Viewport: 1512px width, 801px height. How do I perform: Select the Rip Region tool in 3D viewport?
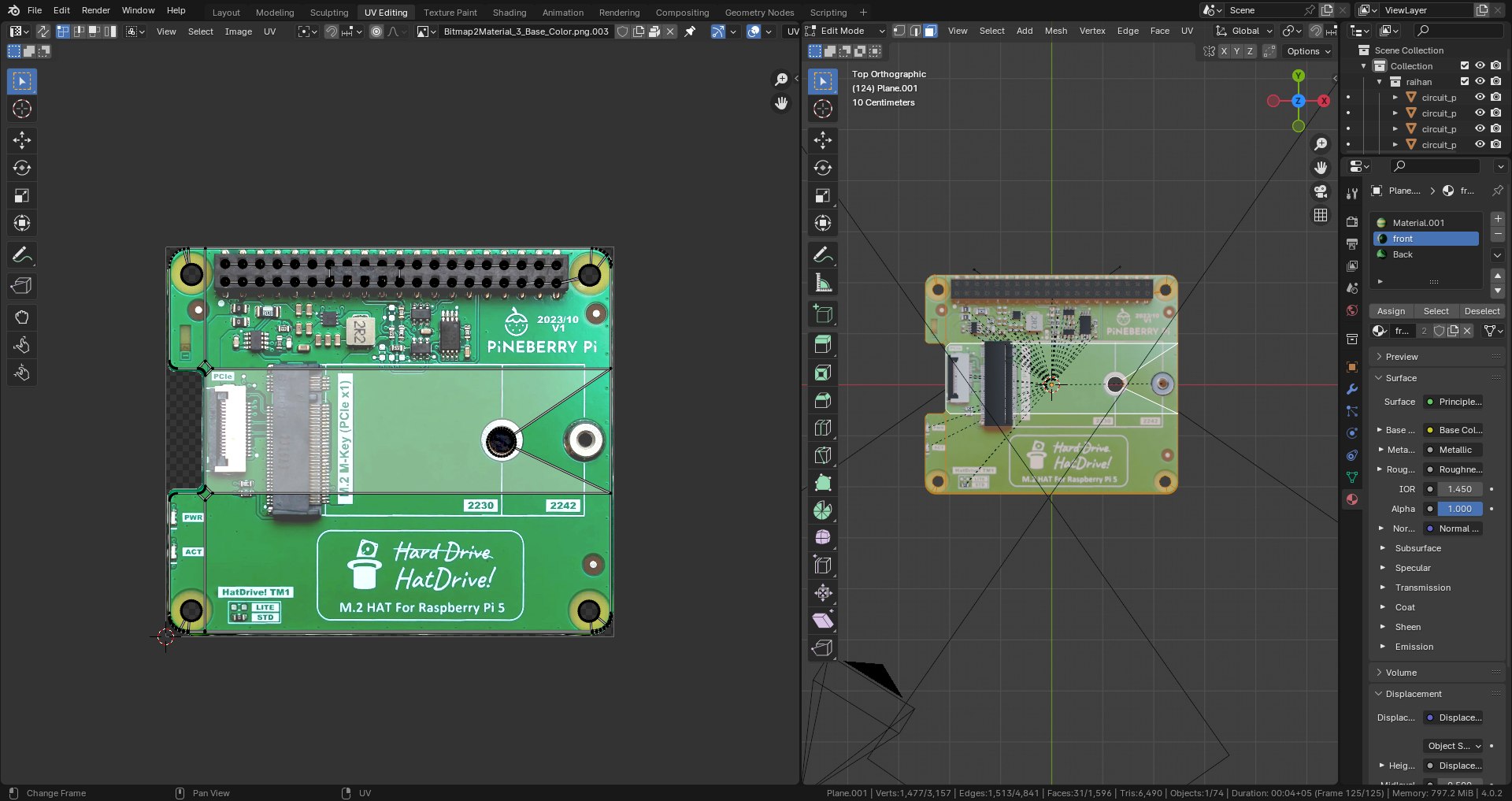(x=823, y=648)
